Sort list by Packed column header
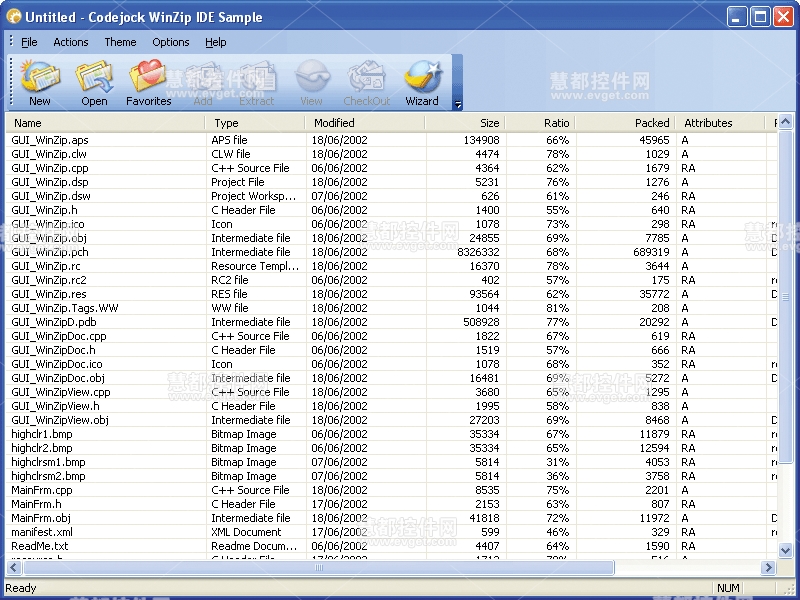800x600 pixels. click(626, 123)
